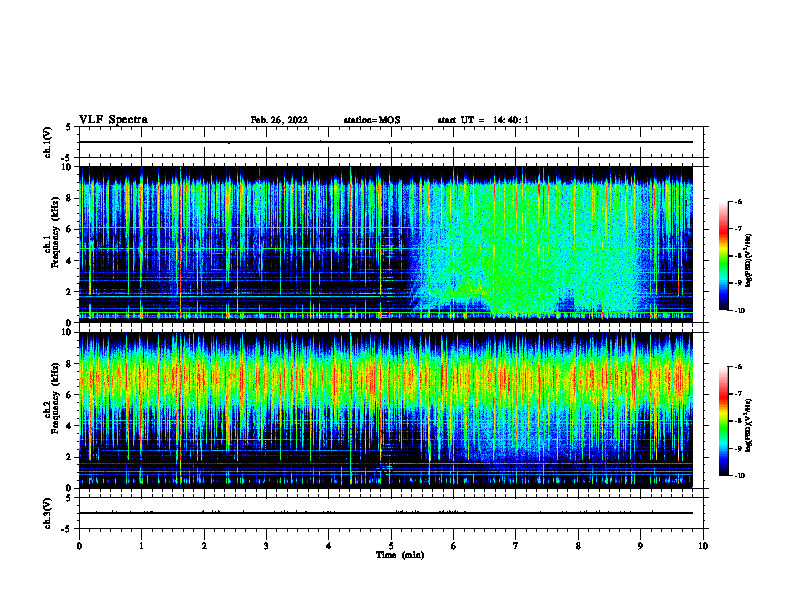This screenshot has width=792, height=612.
Task: Click the ch.2 "Frequency (kHz)" axis label
Action: (x=55, y=398)
